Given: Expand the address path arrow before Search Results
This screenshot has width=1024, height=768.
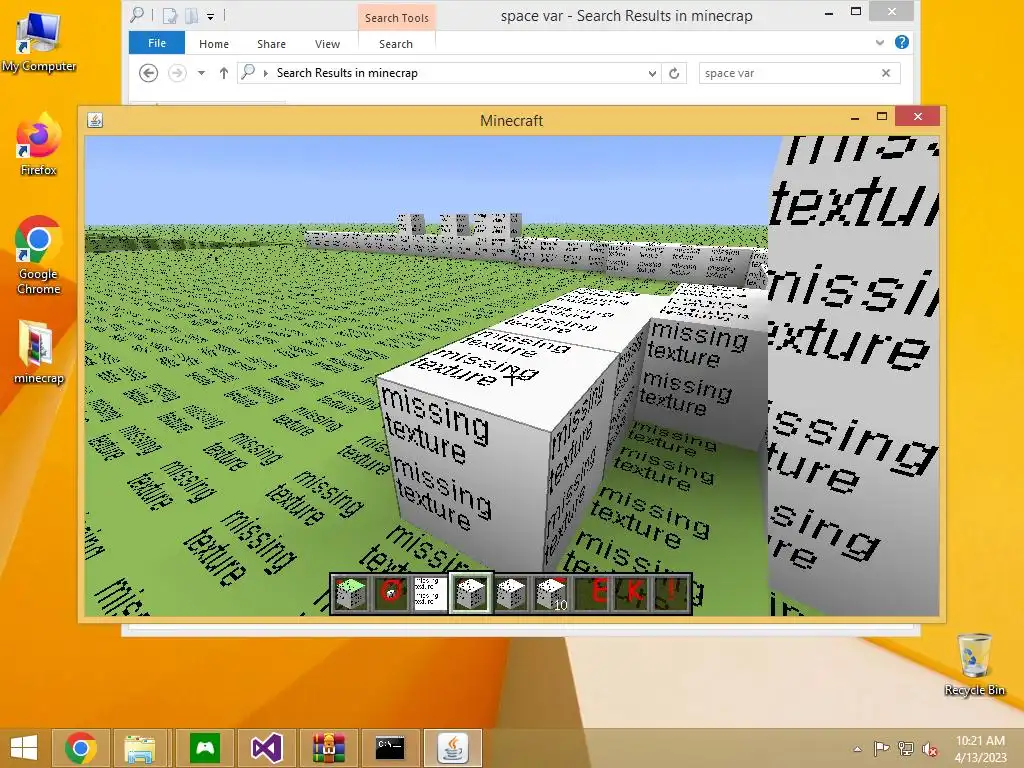Looking at the screenshot, I should tap(266, 73).
